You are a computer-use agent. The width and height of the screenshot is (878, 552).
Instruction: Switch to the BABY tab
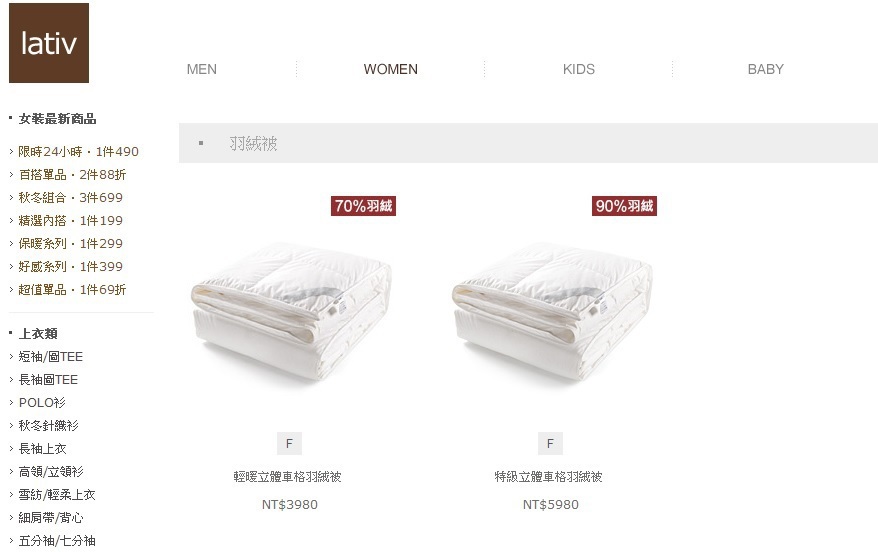pyautogui.click(x=765, y=69)
